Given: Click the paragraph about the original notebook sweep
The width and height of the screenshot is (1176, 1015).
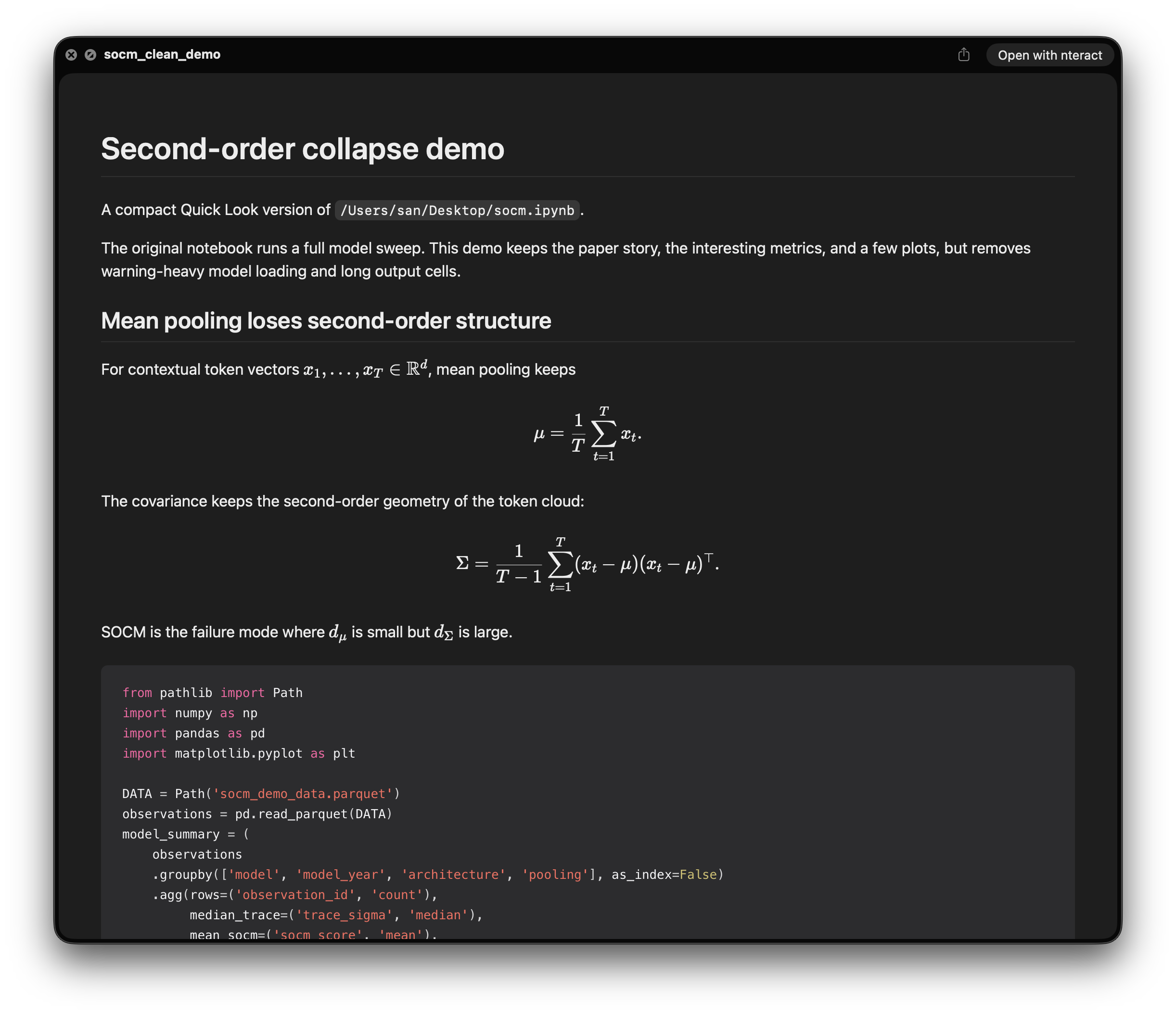Looking at the screenshot, I should [566, 260].
